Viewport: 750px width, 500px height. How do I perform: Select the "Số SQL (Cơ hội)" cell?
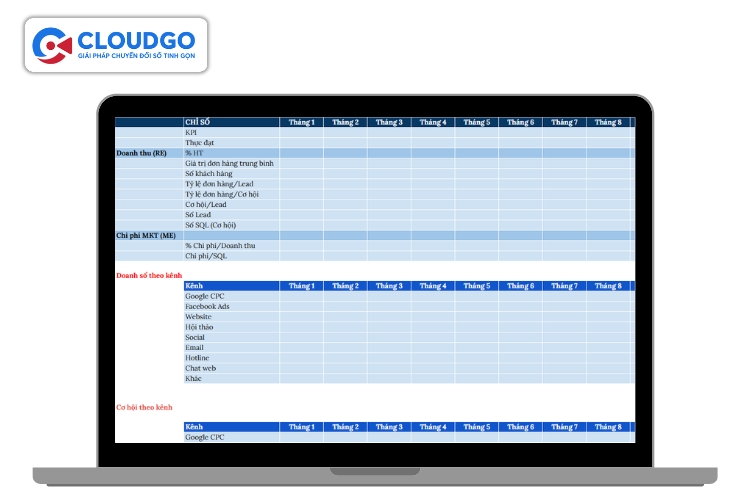point(211,225)
